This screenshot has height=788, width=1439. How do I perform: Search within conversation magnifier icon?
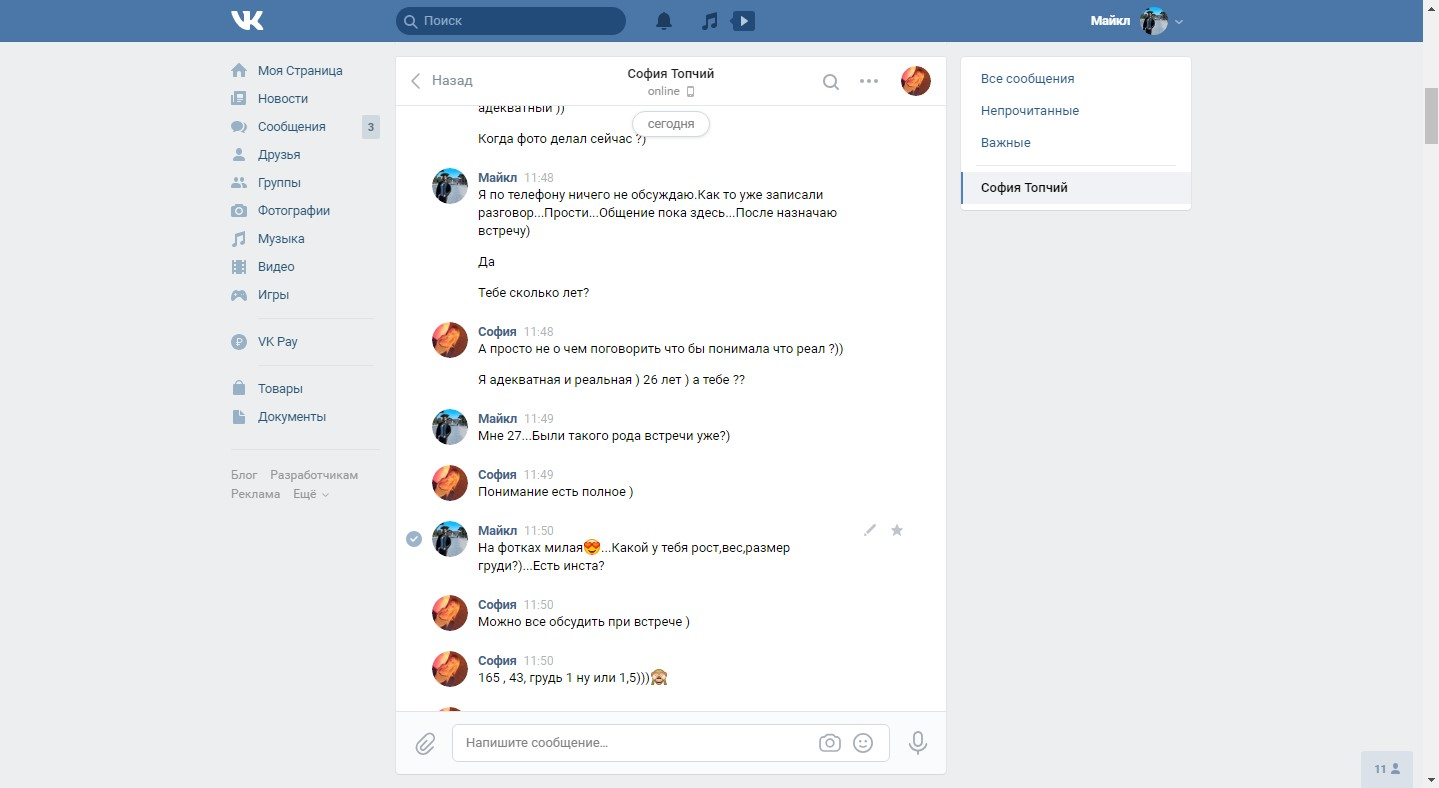point(830,82)
